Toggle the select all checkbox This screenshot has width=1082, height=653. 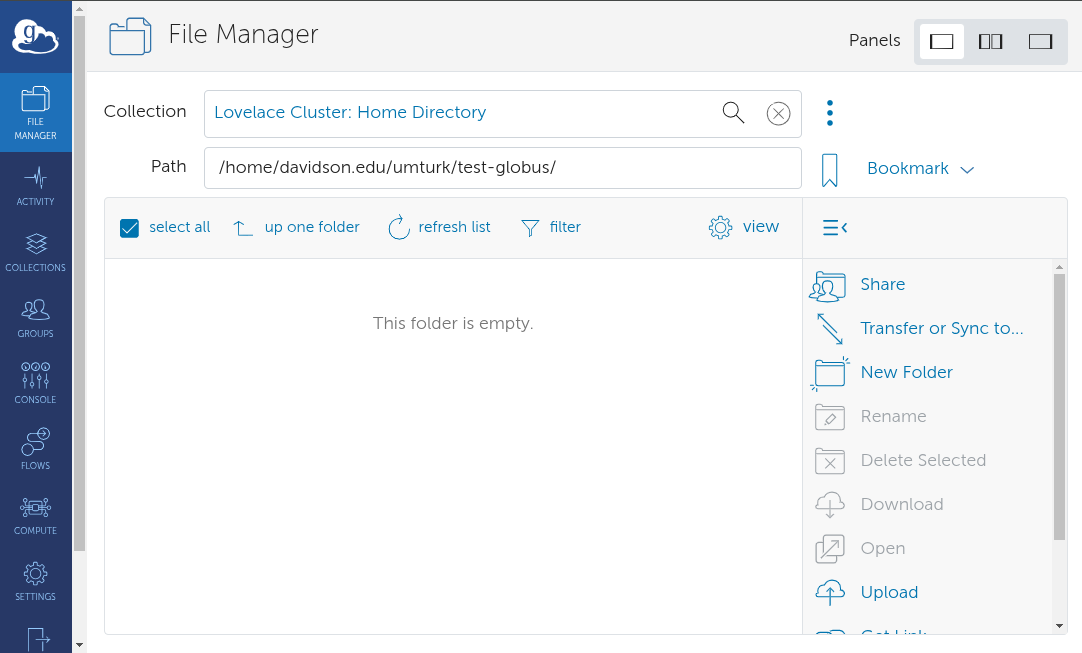(x=129, y=228)
